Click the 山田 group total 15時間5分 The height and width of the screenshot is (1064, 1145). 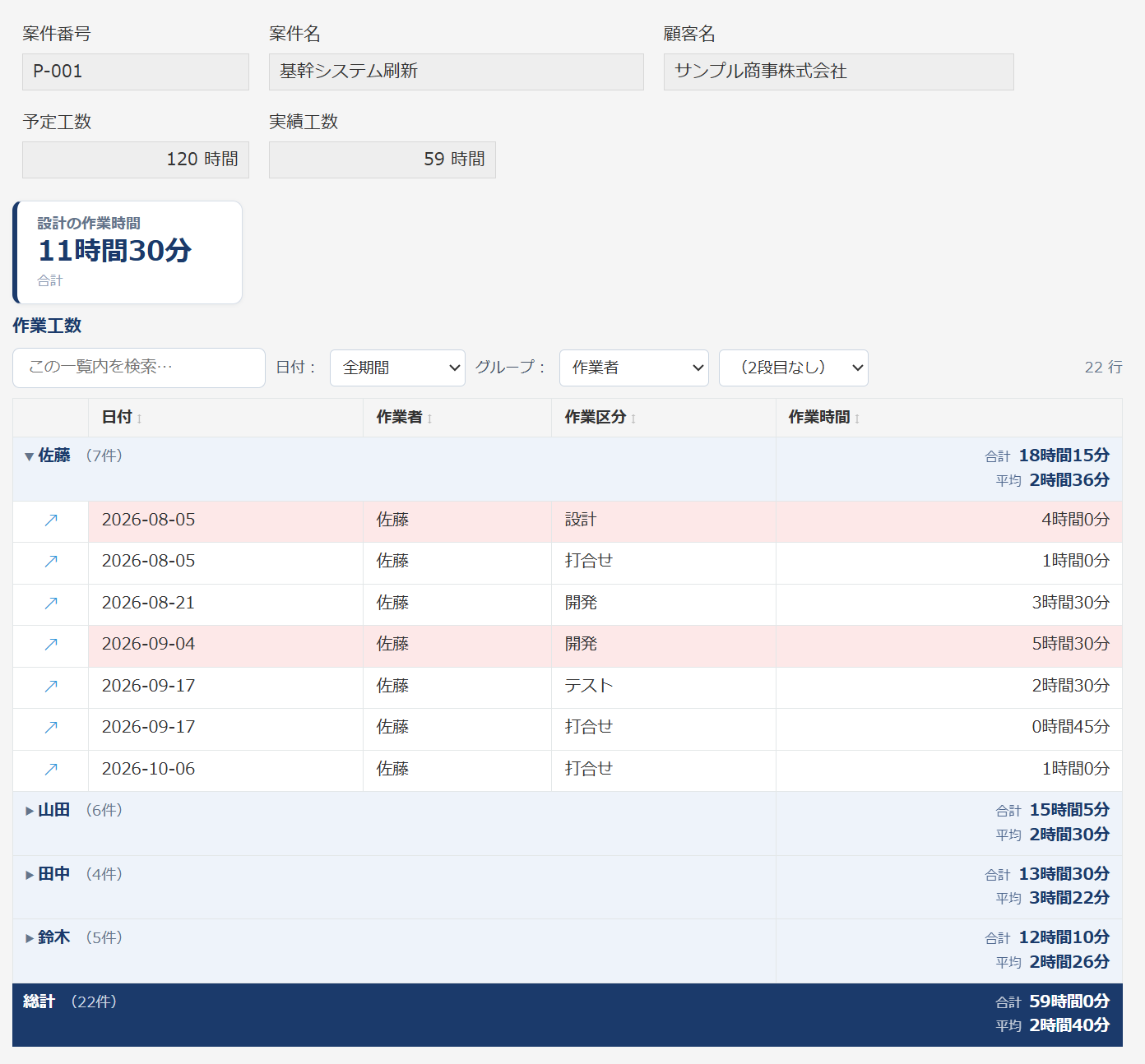click(x=1069, y=810)
